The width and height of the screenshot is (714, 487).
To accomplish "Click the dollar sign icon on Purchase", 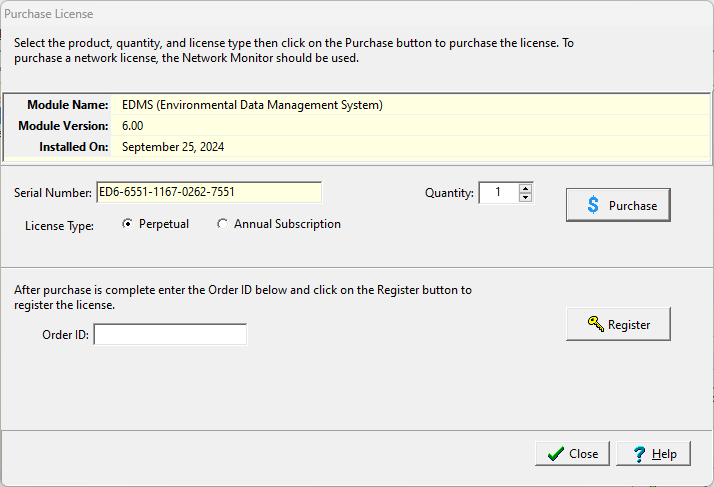I will pyautogui.click(x=593, y=205).
